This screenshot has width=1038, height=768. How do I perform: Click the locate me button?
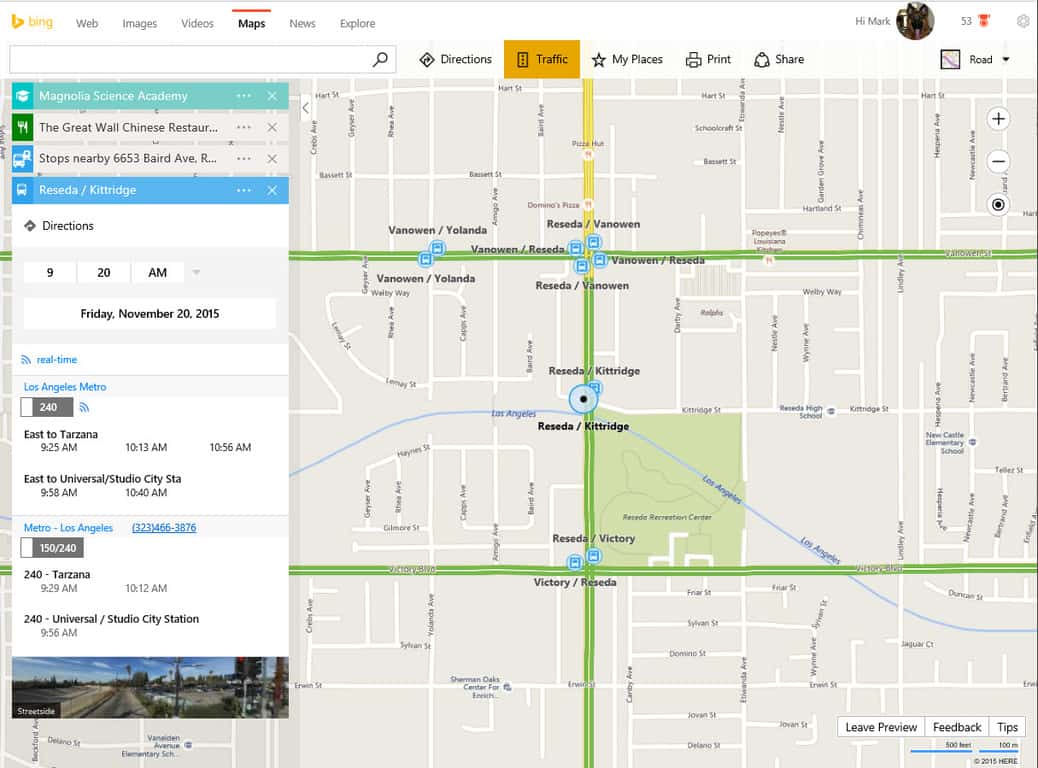(x=998, y=205)
